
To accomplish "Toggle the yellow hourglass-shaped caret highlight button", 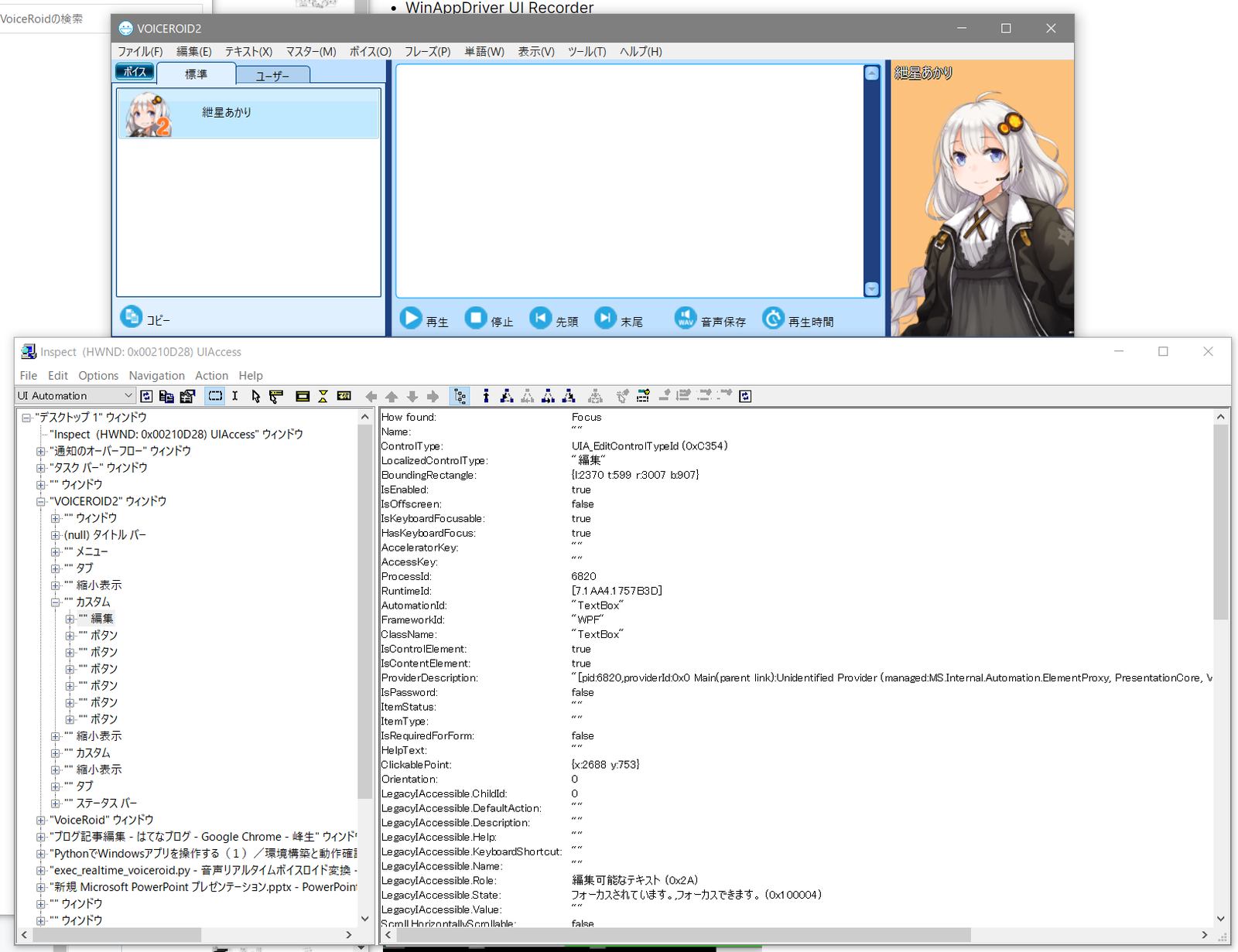I will (323, 396).
